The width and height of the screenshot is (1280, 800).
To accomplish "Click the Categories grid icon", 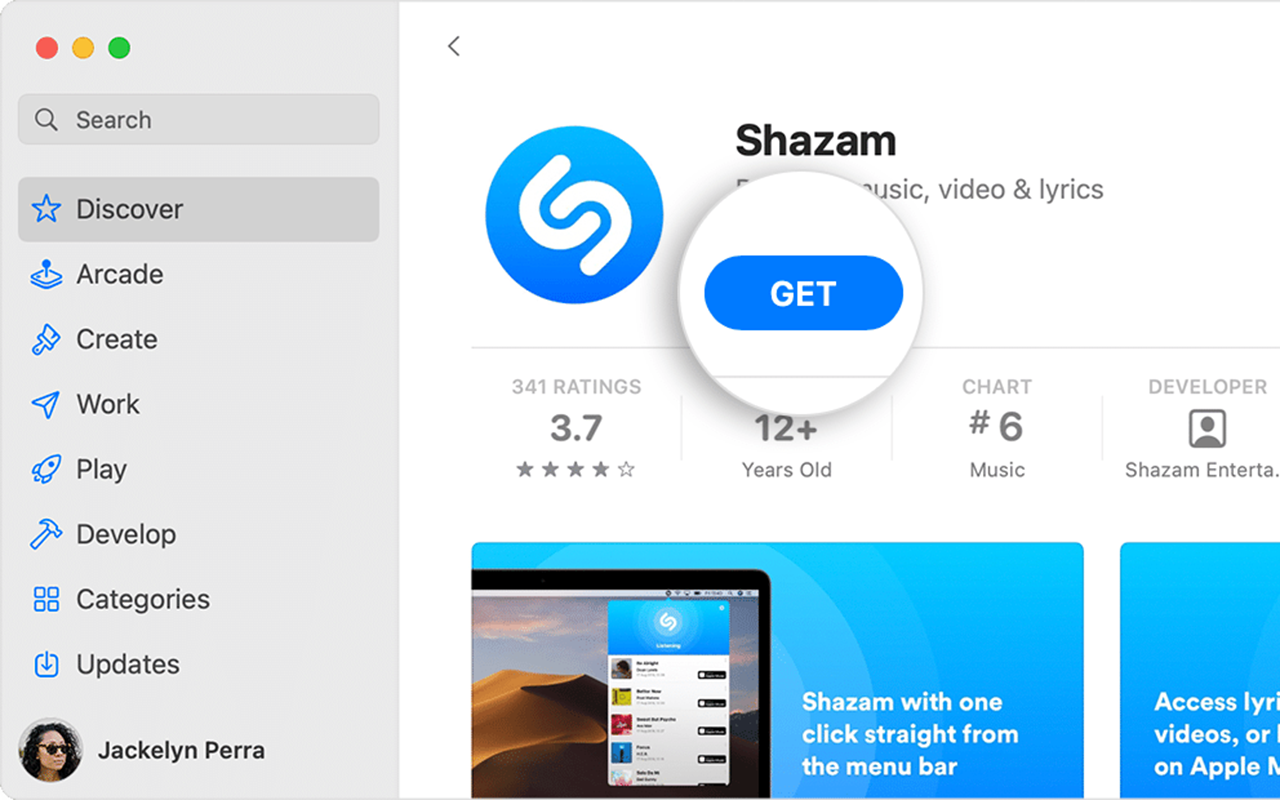I will (x=46, y=599).
